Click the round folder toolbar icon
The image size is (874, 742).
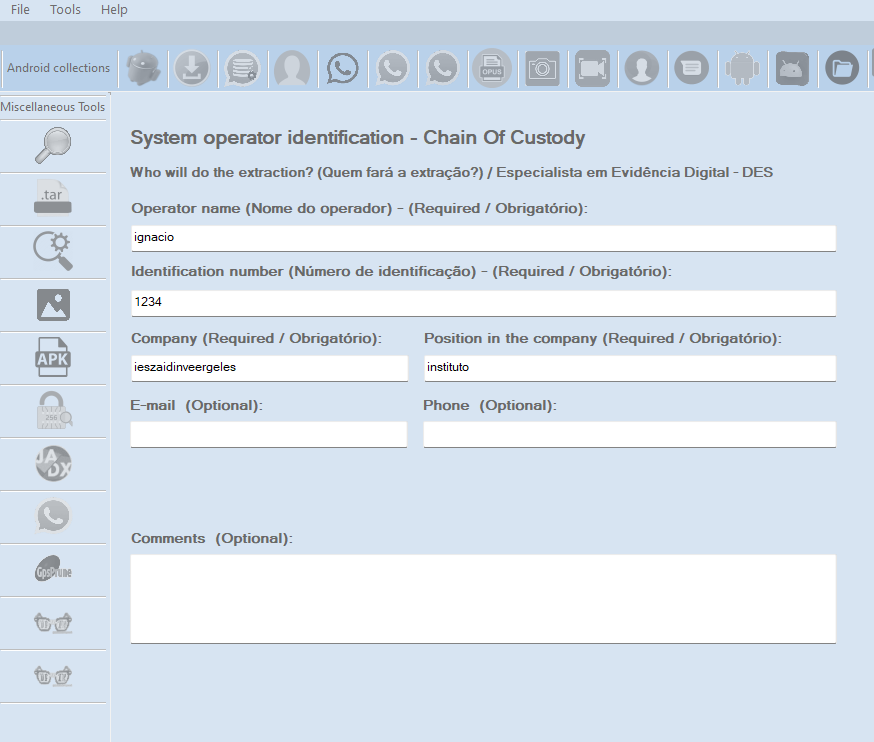point(842,69)
